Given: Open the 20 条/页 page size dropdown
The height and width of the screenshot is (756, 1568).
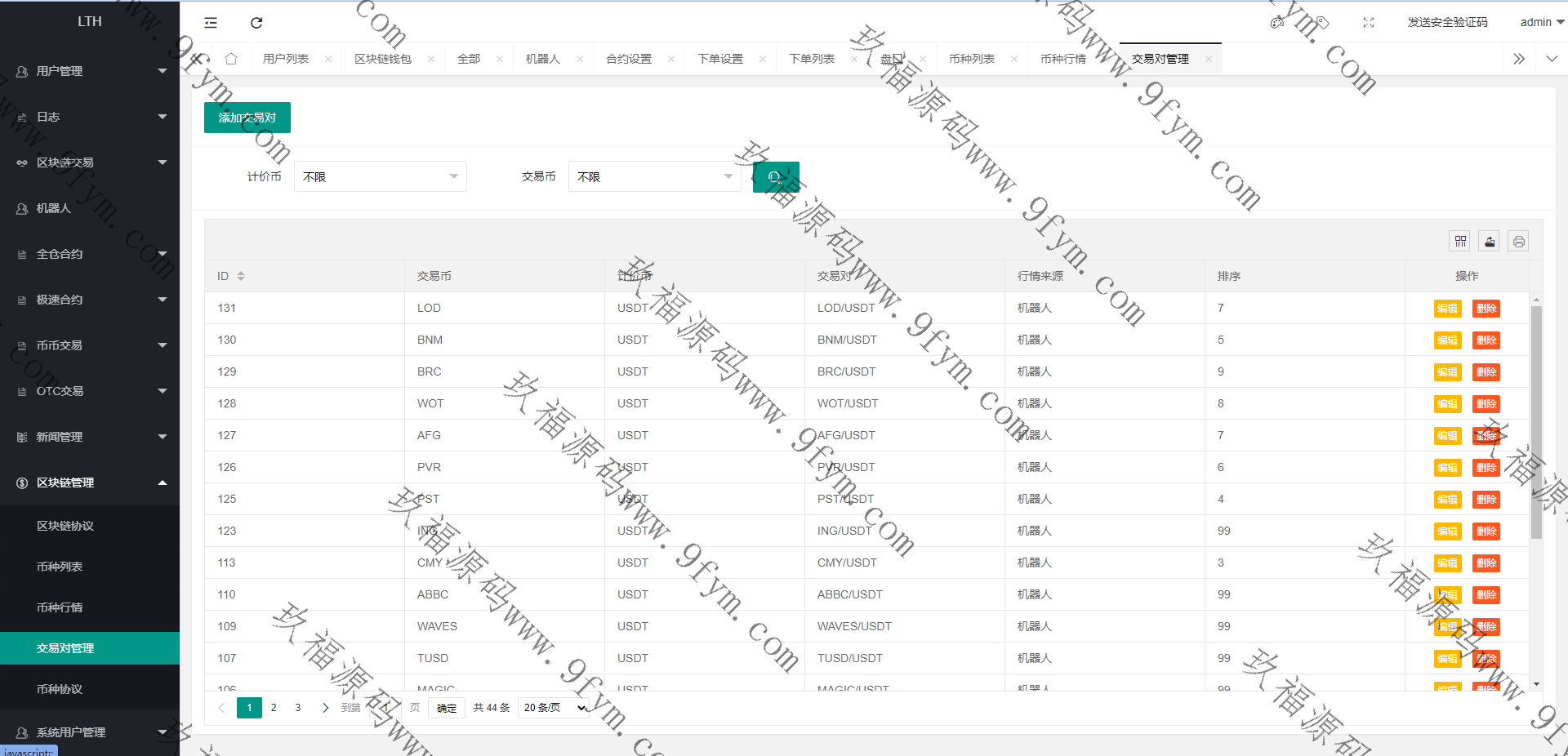Looking at the screenshot, I should [x=555, y=708].
